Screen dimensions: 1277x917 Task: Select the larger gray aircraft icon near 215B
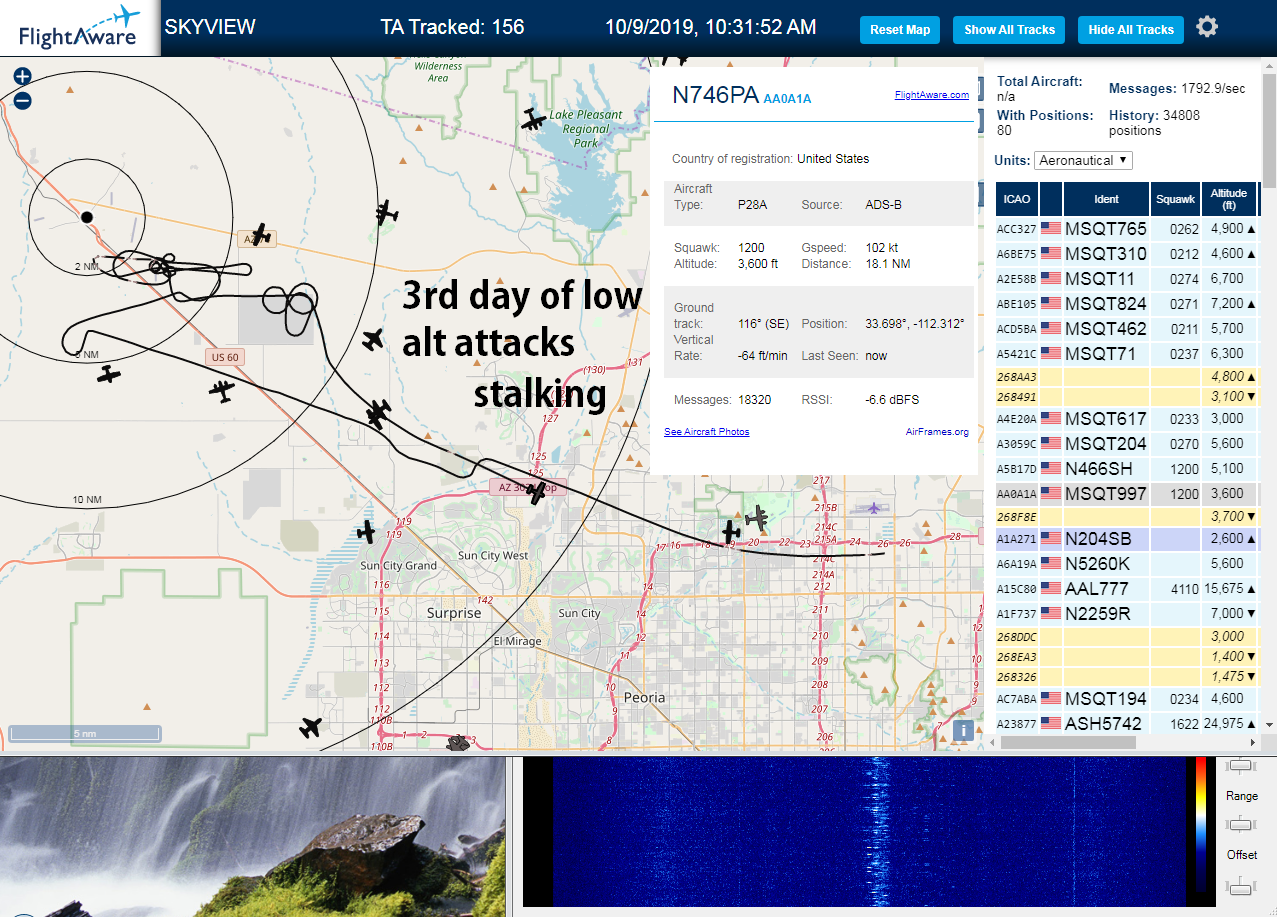757,518
